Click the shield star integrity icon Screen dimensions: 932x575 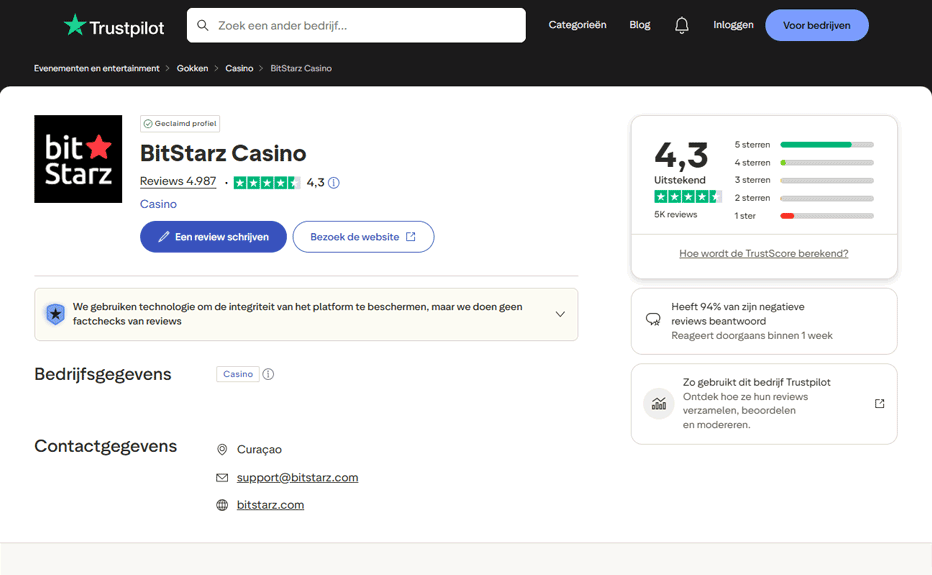click(x=55, y=314)
